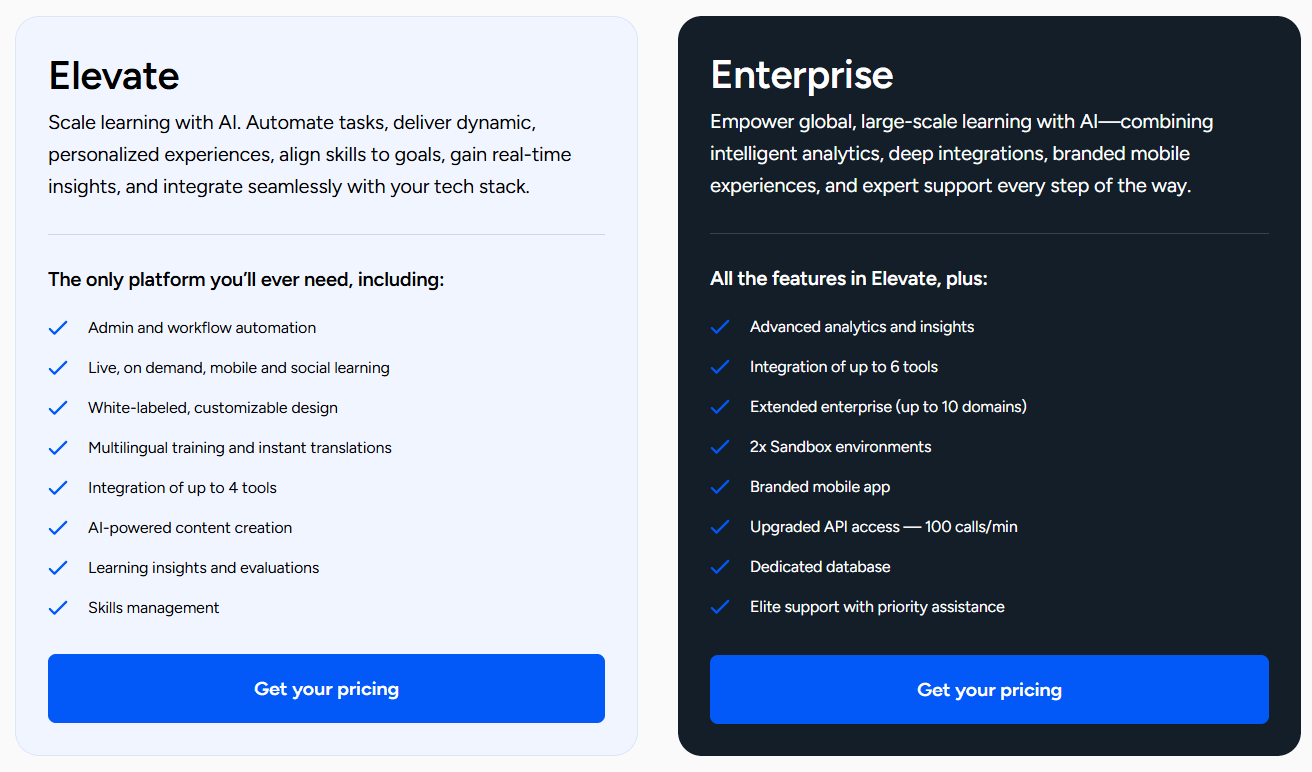This screenshot has width=1312, height=772.
Task: Select the Enterprise plan heading
Action: click(x=802, y=74)
